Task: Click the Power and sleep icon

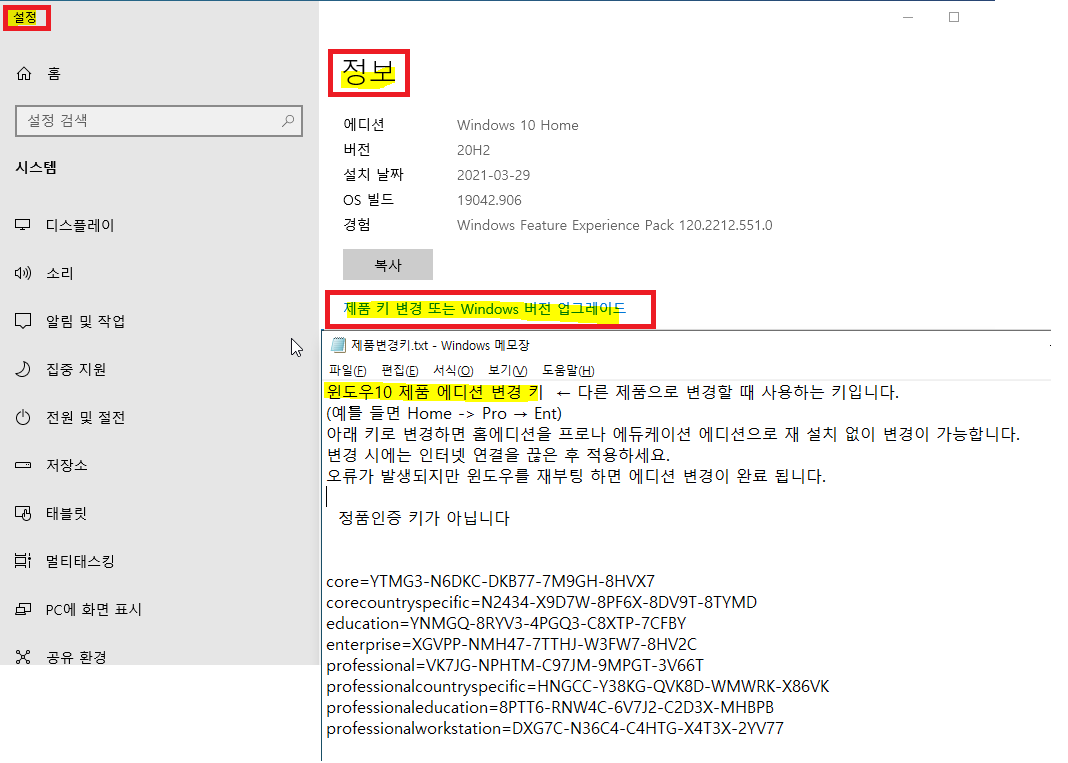Action: pos(23,417)
